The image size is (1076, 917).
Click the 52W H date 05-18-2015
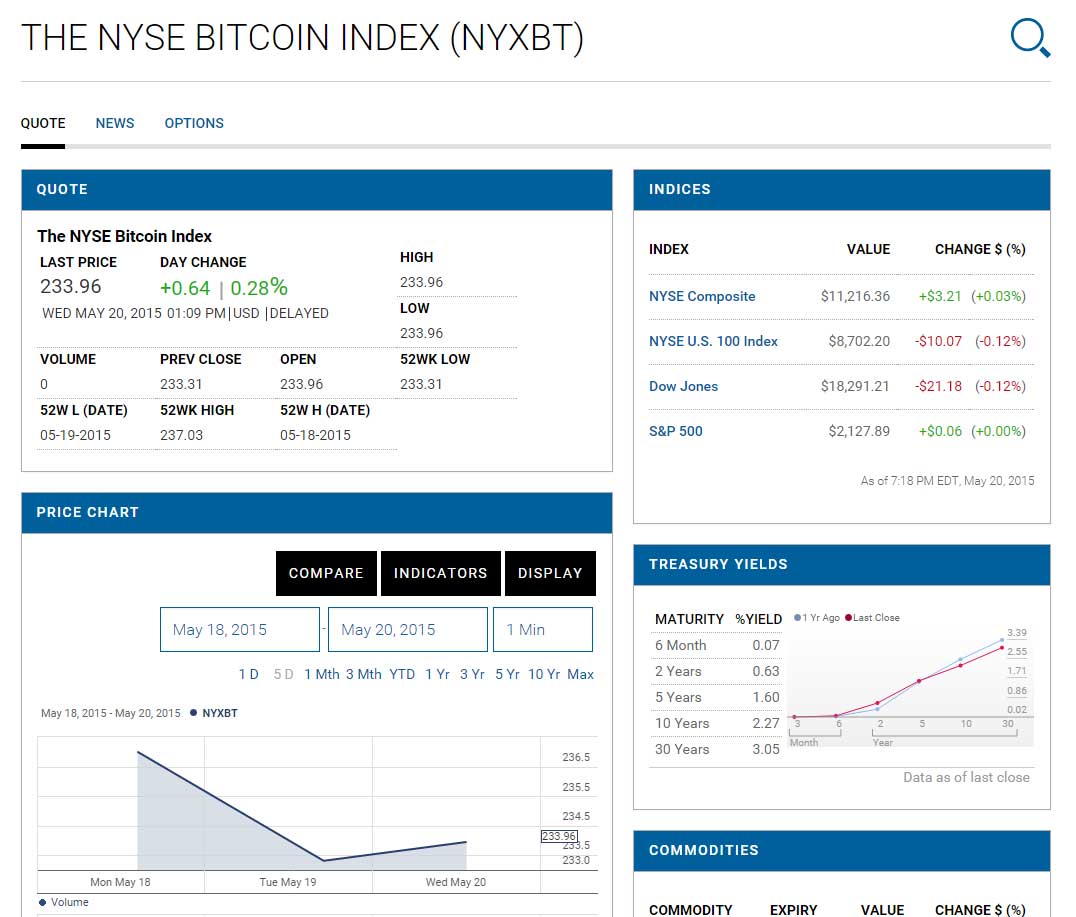pyautogui.click(x=316, y=435)
